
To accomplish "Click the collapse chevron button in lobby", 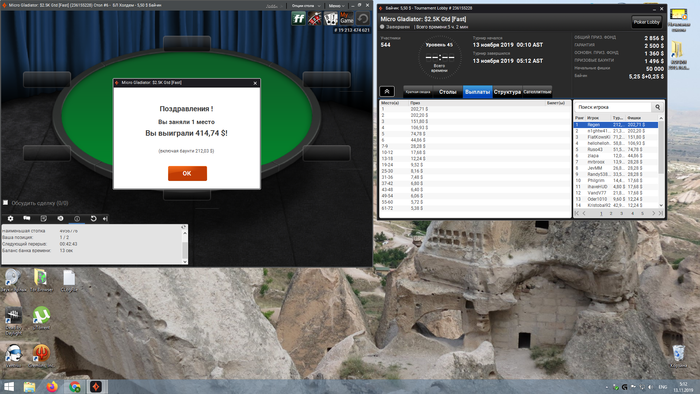I will (387, 91).
